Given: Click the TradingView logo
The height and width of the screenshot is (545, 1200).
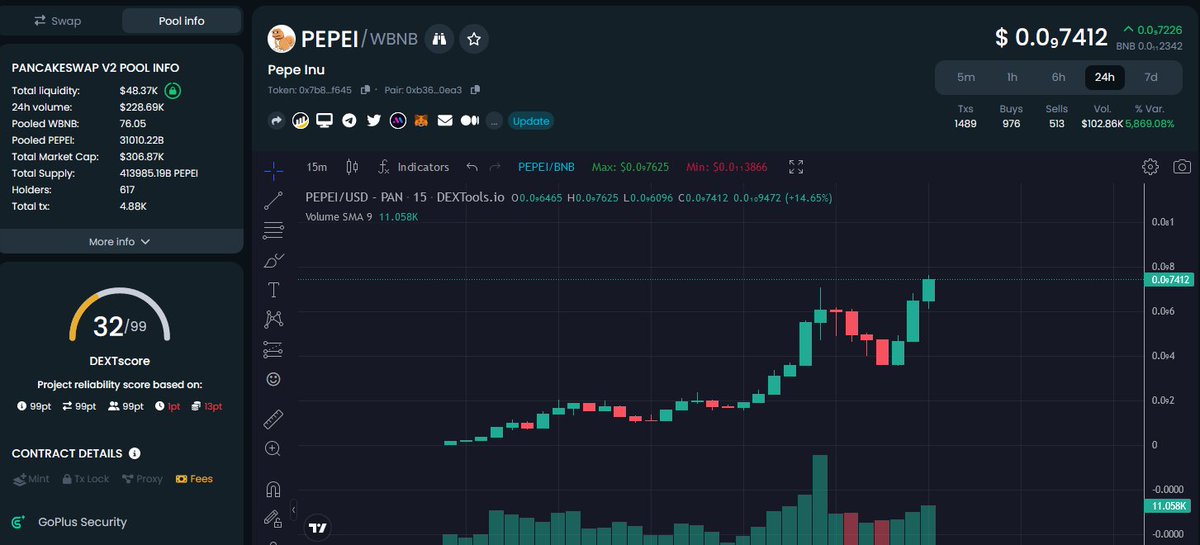Looking at the screenshot, I should [318, 527].
